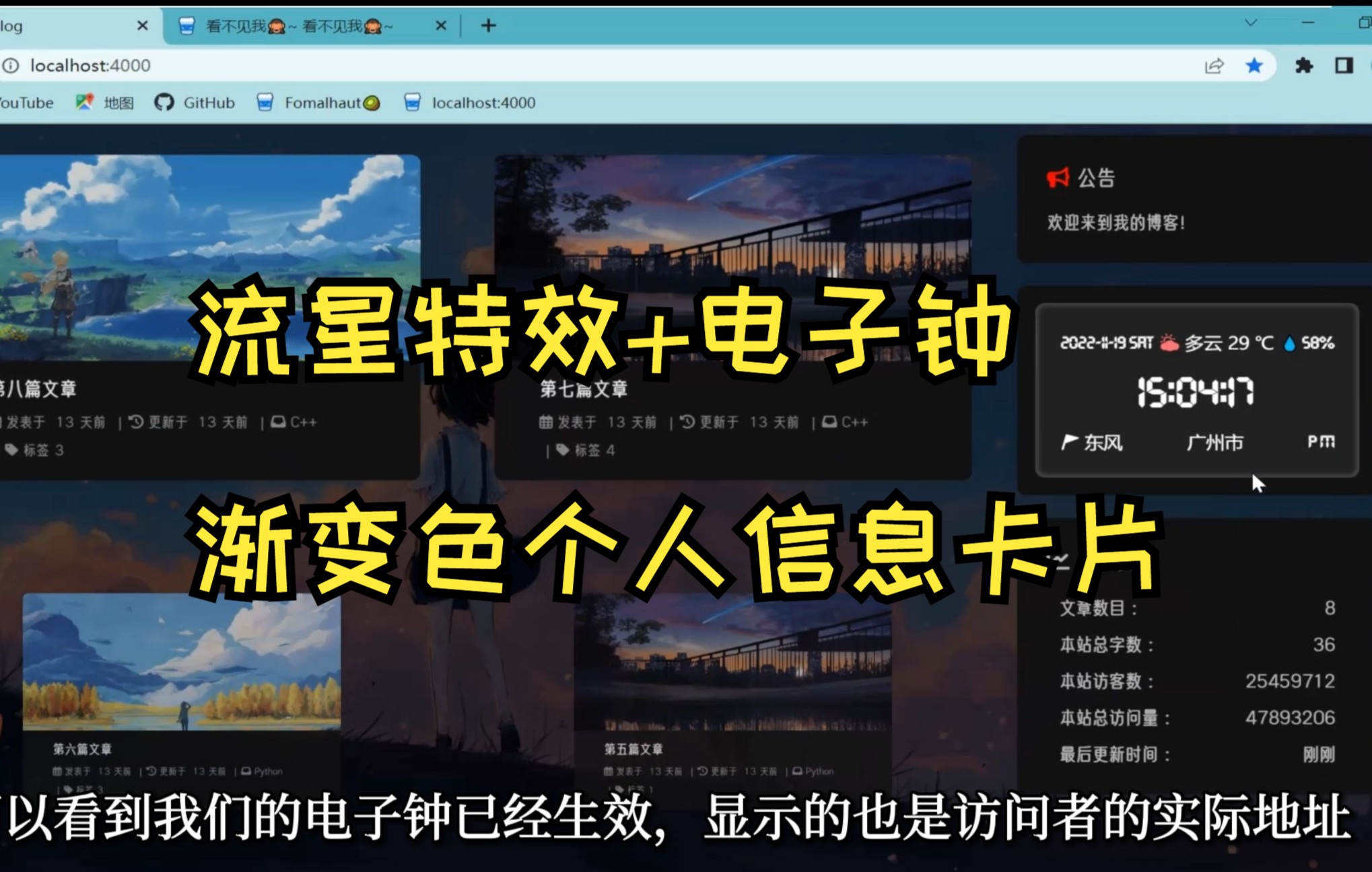Open the 第五篇文章 cover image
This screenshot has height=872, width=1372.
point(732,663)
